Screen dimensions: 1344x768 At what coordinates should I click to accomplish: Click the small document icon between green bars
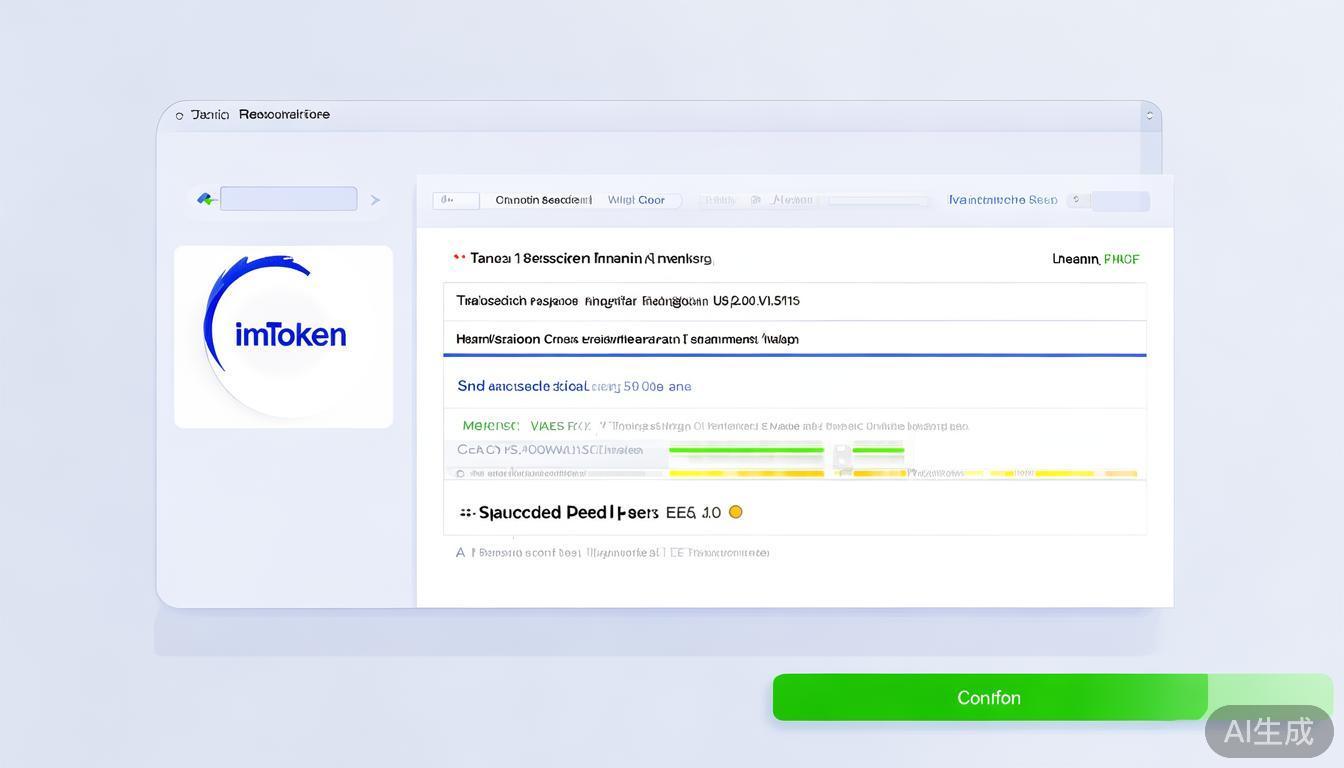pos(843,456)
